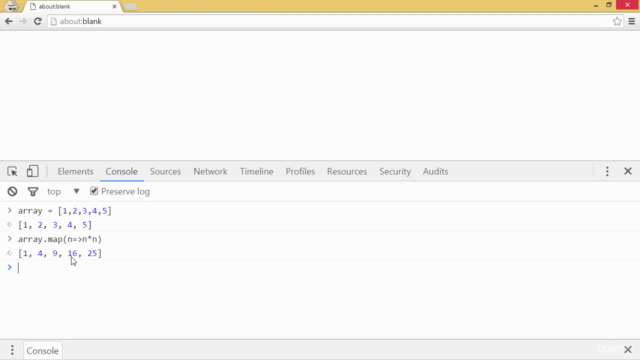Click the incognito spy icon
Image resolution: width=640 pixels, height=360 pixels.
click(x=11, y=6)
